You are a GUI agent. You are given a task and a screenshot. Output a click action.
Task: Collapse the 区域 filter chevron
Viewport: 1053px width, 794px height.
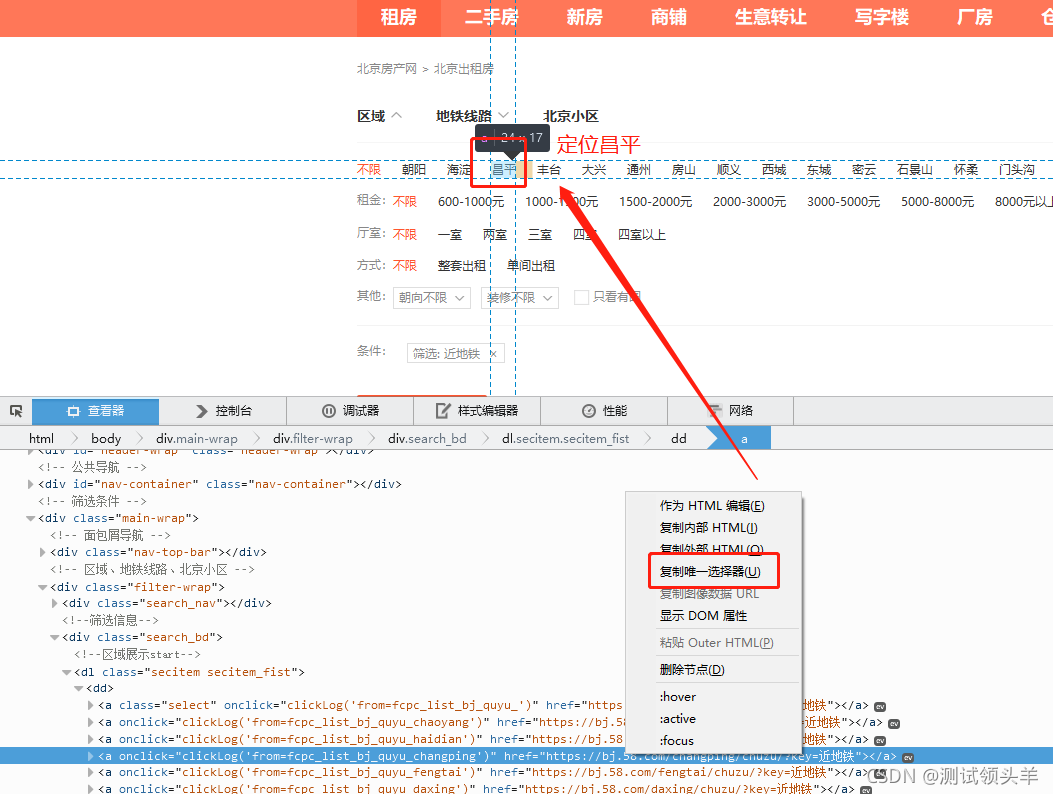397,116
